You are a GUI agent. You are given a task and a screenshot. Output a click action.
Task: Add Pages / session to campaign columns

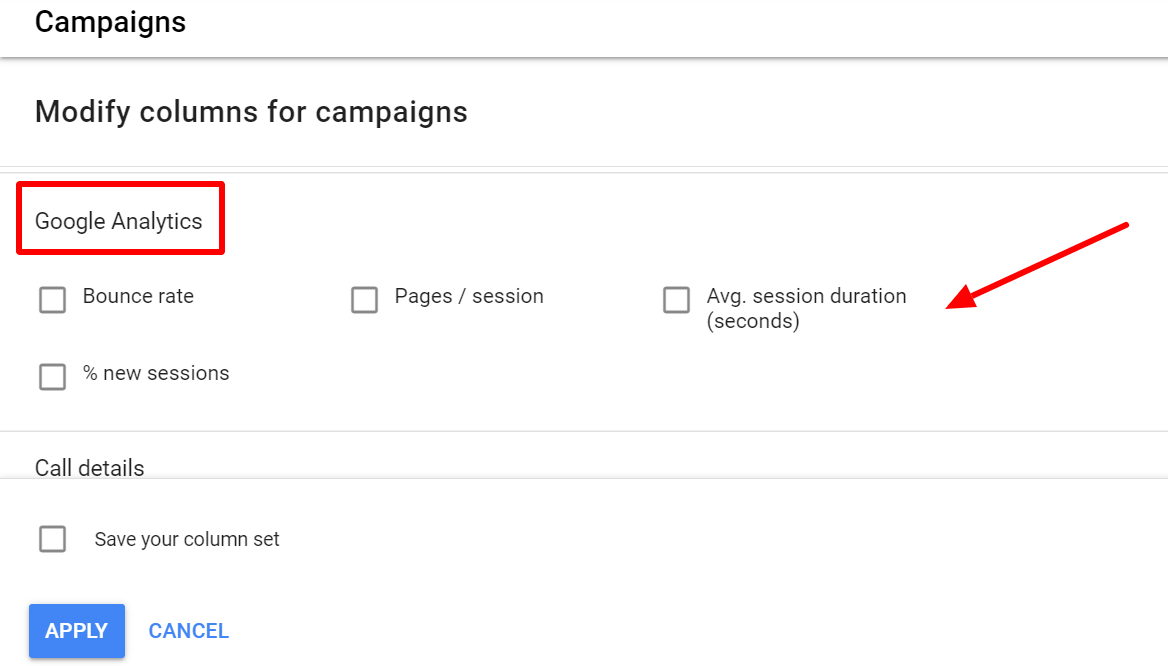(364, 300)
